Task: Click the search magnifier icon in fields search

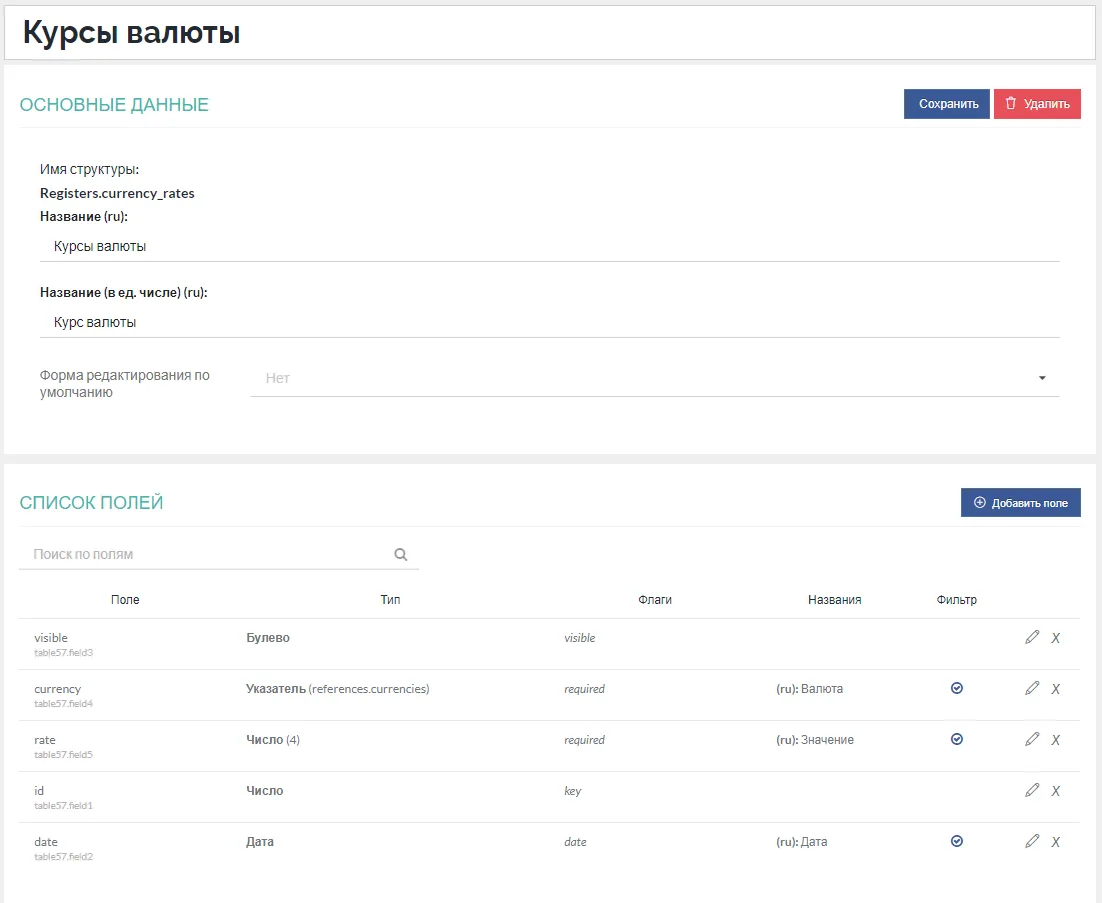Action: [x=401, y=554]
